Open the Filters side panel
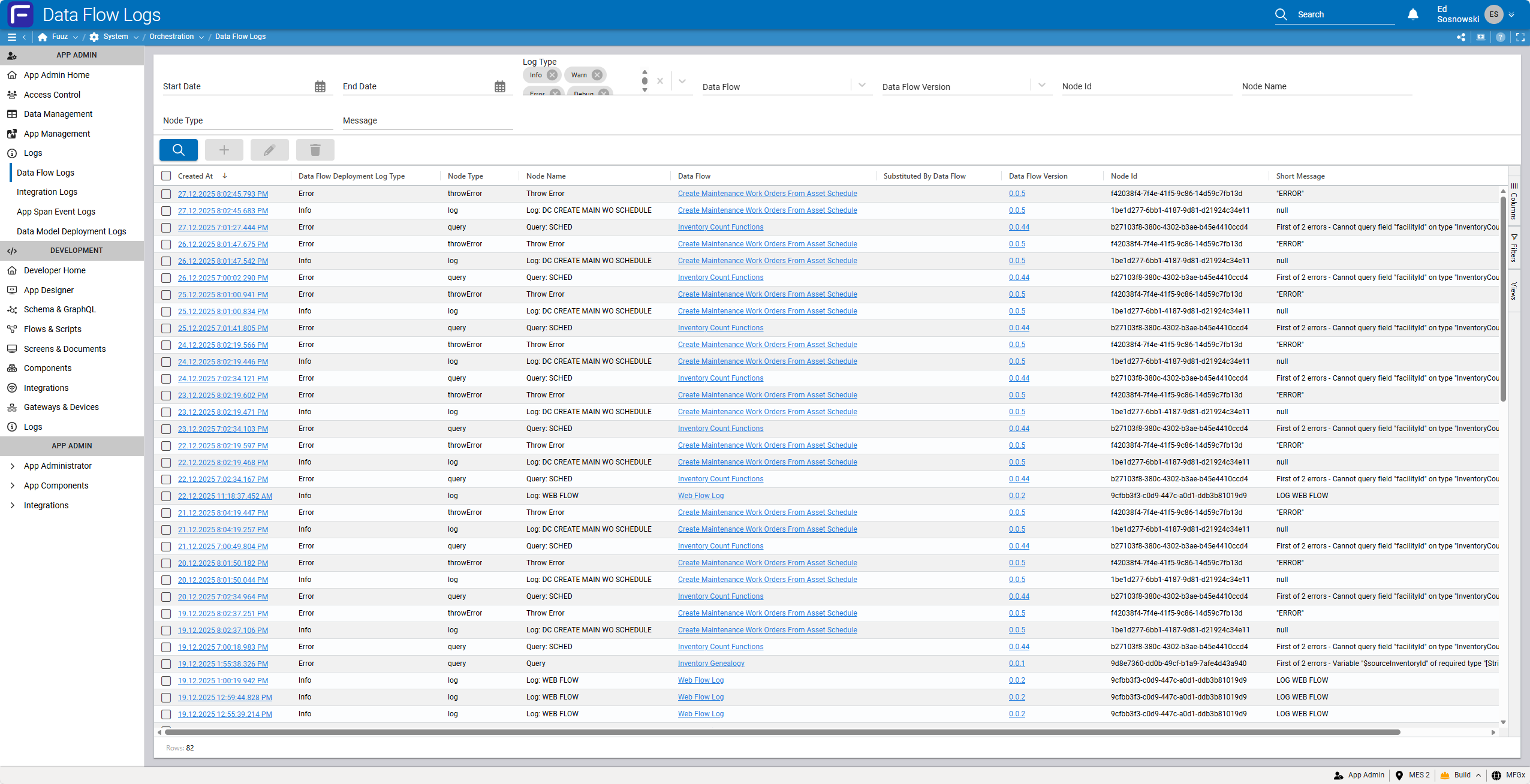Screen dimensions: 1530x784 pyautogui.click(x=1514, y=248)
